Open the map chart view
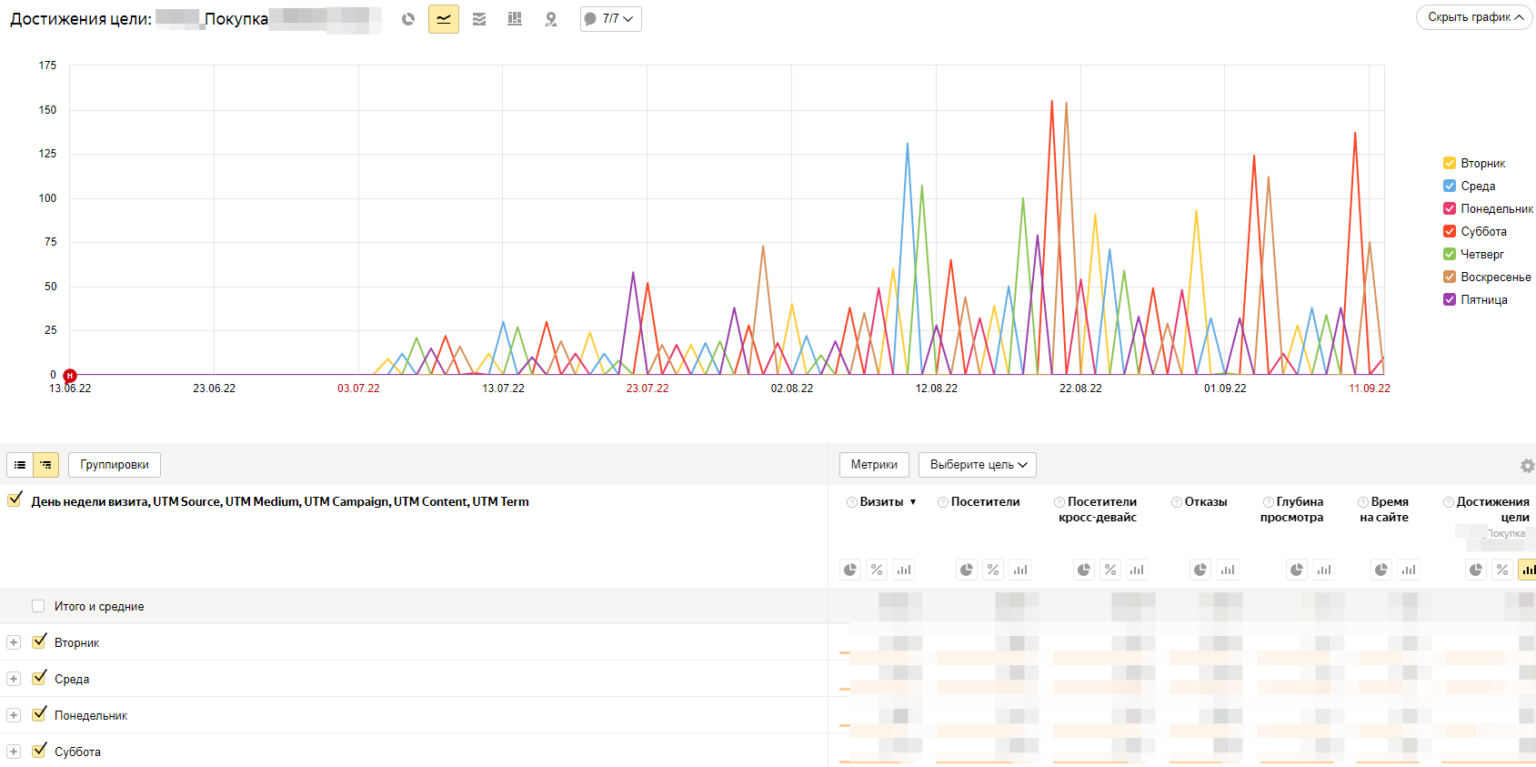 (551, 19)
